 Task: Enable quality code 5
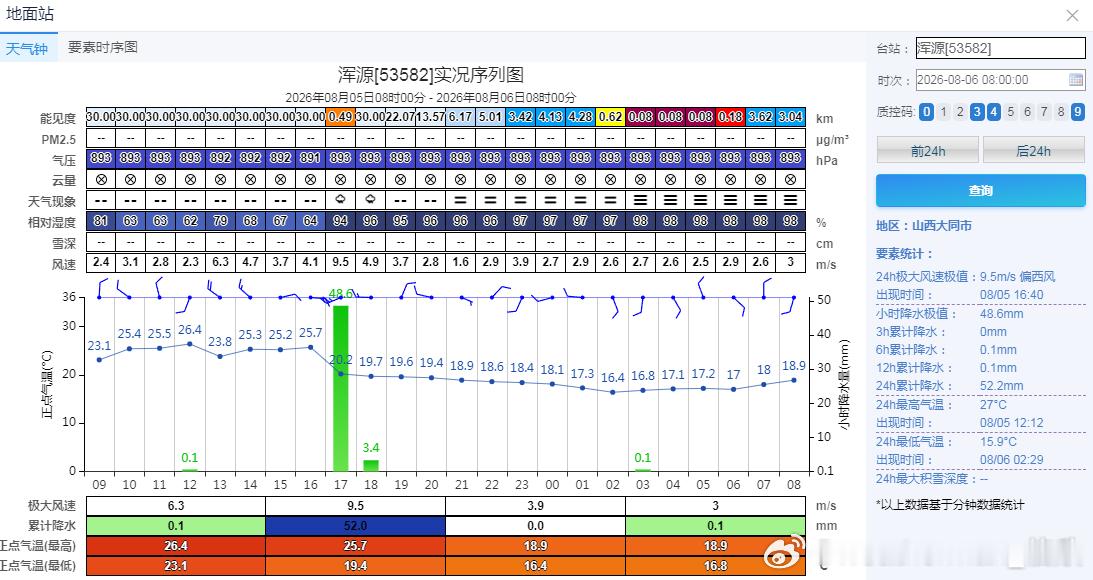coord(1011,112)
